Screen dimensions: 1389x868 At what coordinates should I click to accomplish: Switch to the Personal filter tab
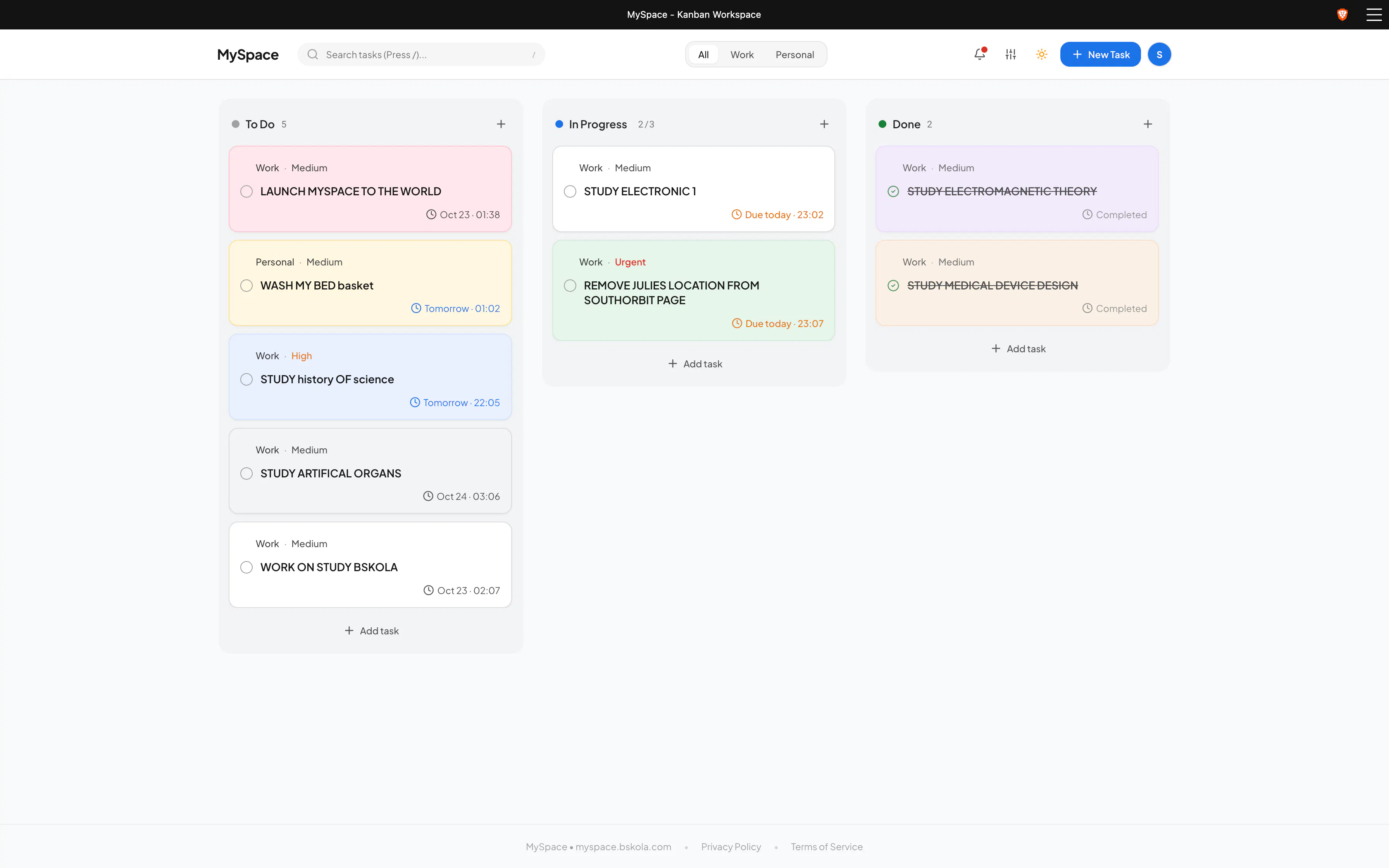794,55
